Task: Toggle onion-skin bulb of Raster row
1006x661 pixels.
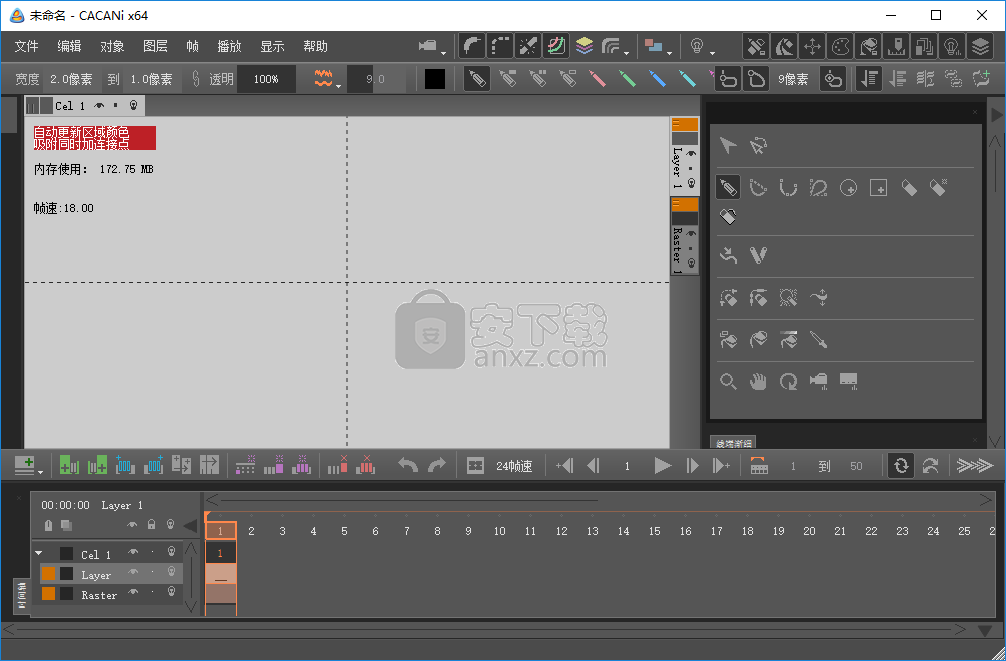Action: [x=171, y=592]
